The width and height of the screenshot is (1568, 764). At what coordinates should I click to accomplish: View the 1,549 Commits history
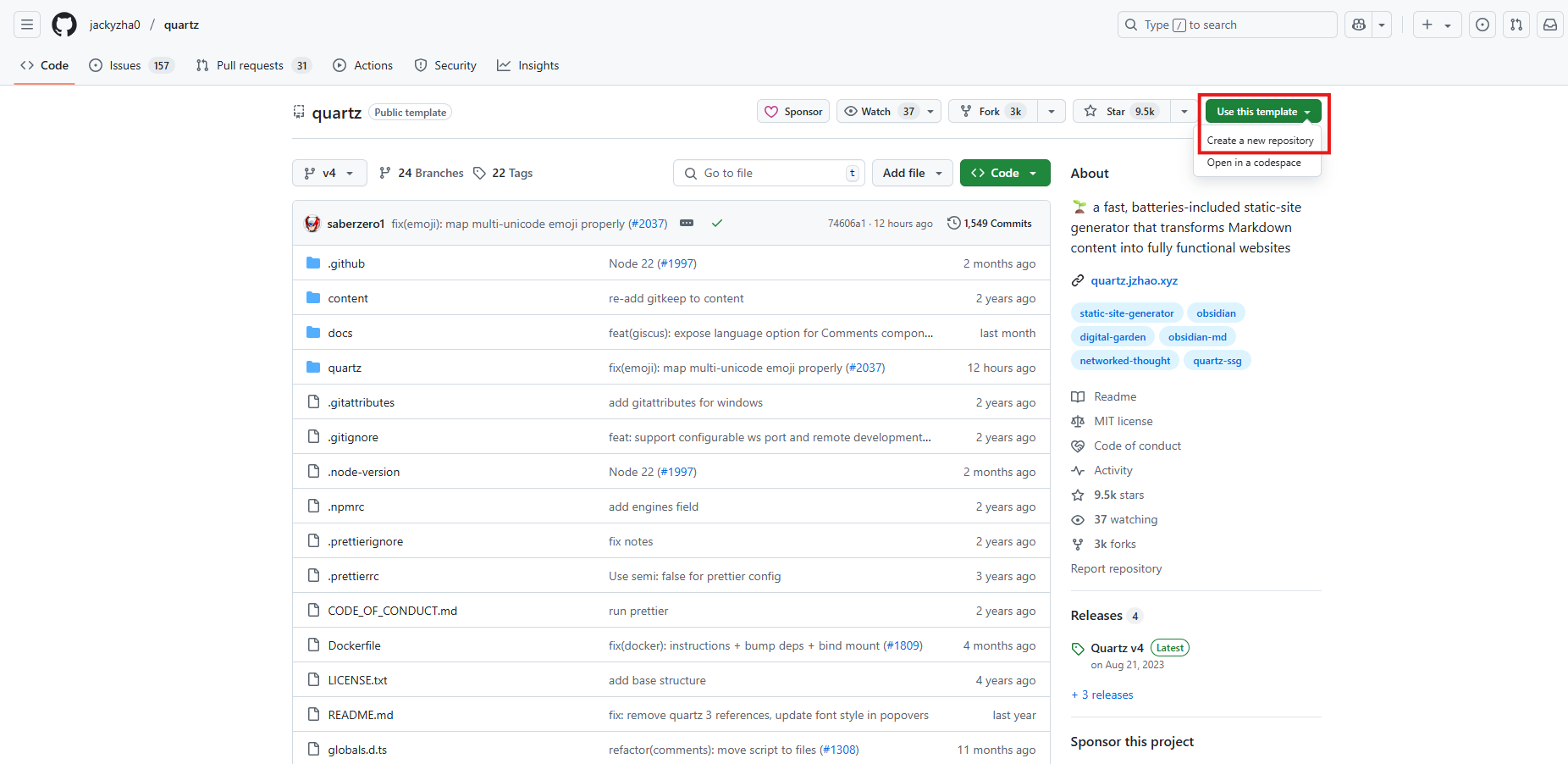pyautogui.click(x=990, y=224)
